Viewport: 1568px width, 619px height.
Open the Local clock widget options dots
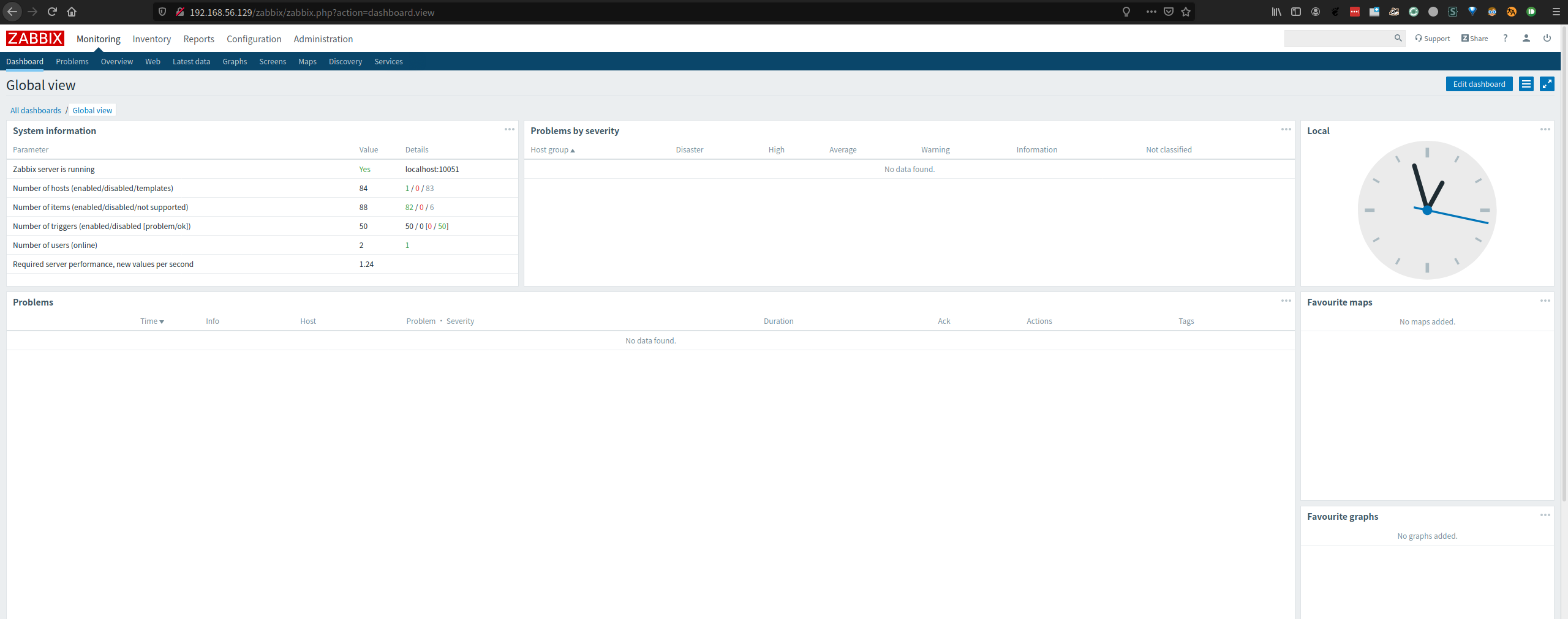click(1545, 129)
